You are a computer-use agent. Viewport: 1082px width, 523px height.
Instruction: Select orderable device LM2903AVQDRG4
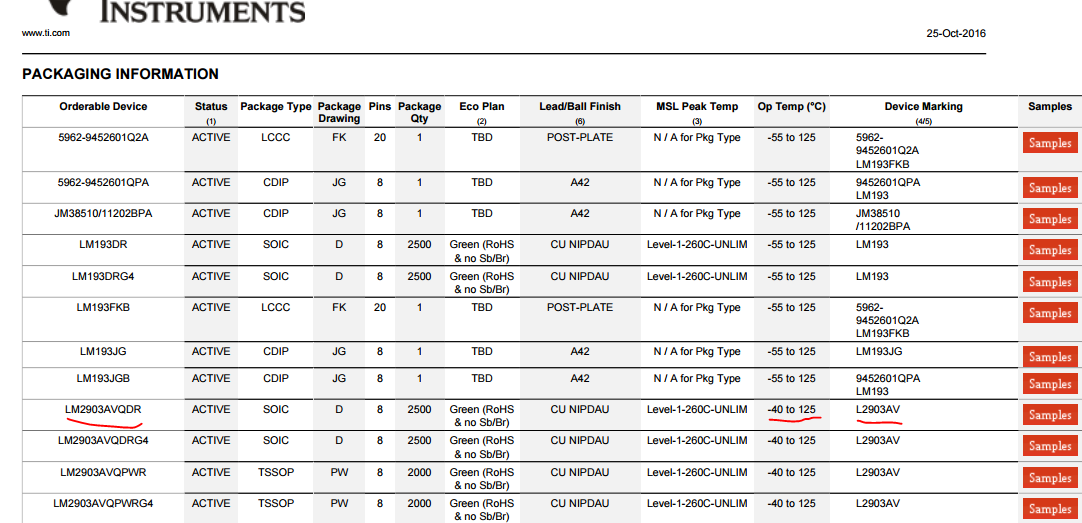point(104,440)
